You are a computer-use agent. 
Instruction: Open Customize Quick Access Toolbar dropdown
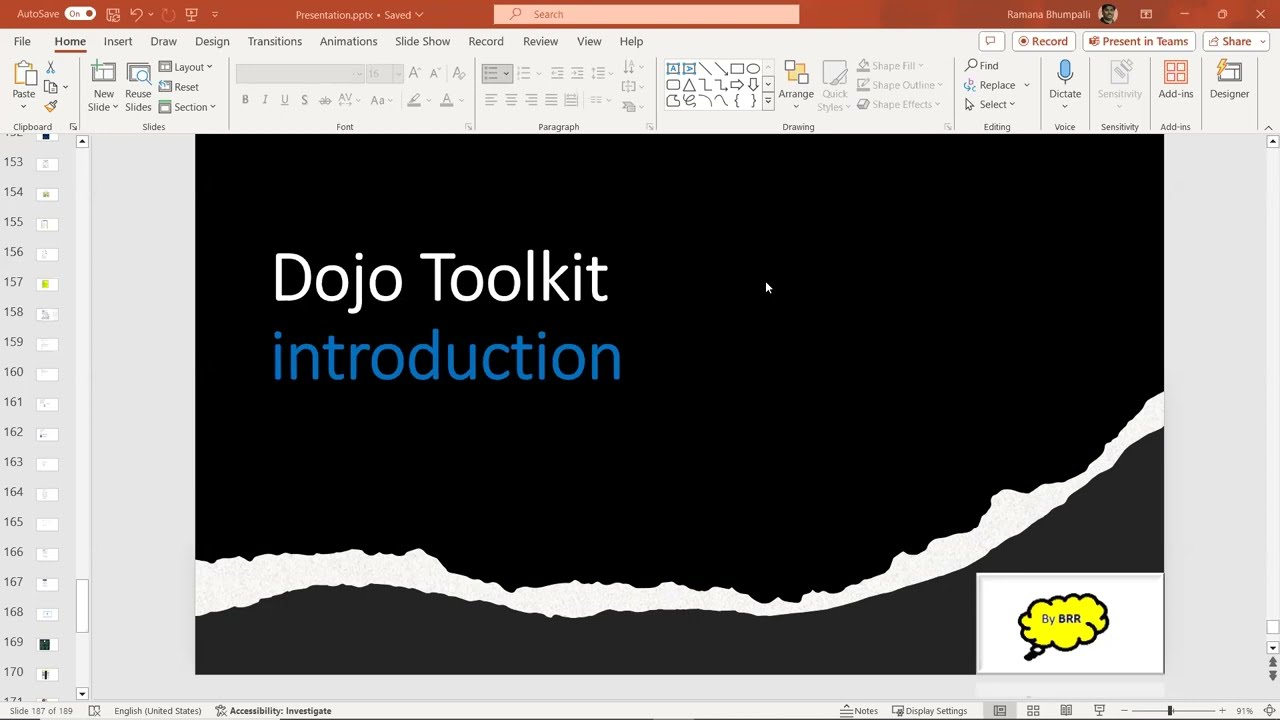(214, 14)
